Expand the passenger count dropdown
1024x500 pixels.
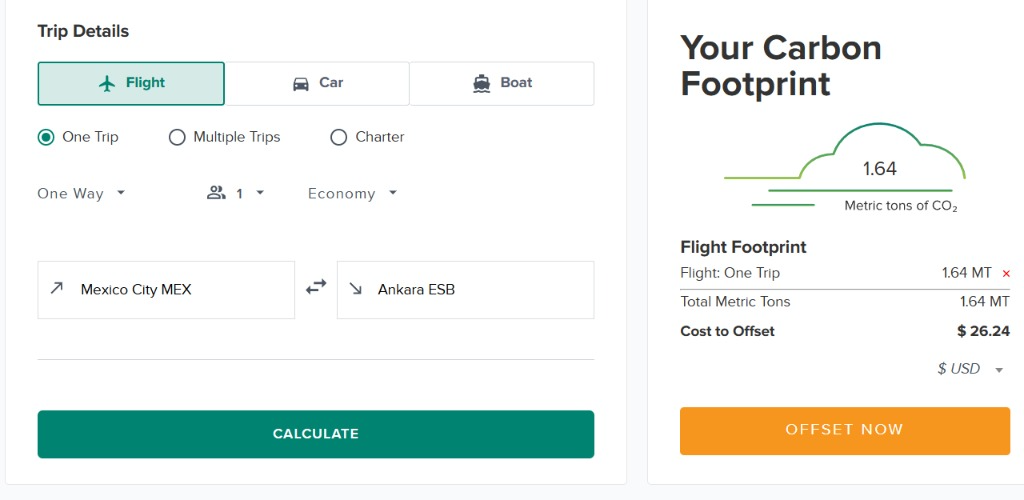[x=251, y=193]
